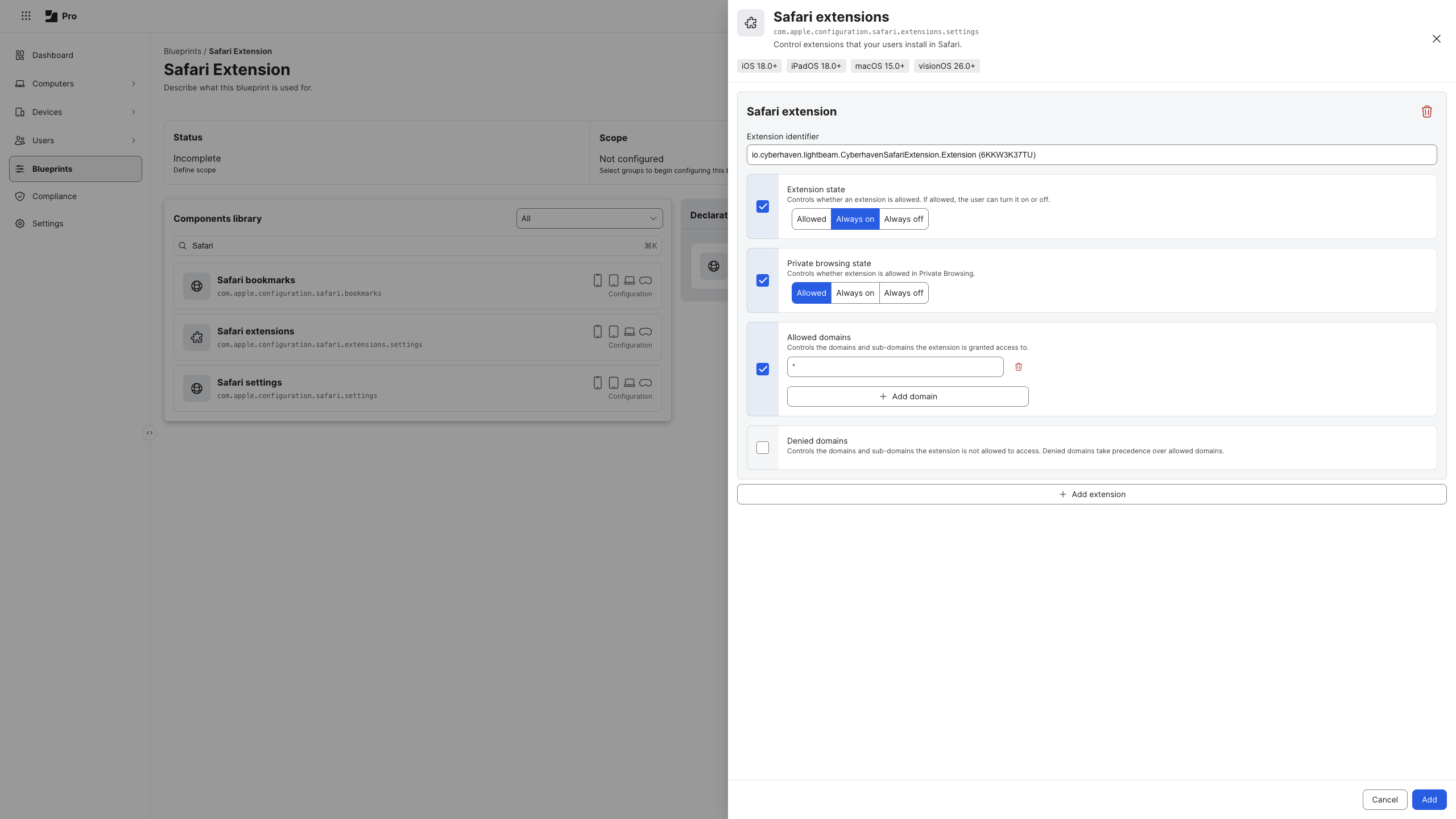The height and width of the screenshot is (819, 1456).
Task: Click the sidebar collapse handle icon
Action: (x=150, y=433)
